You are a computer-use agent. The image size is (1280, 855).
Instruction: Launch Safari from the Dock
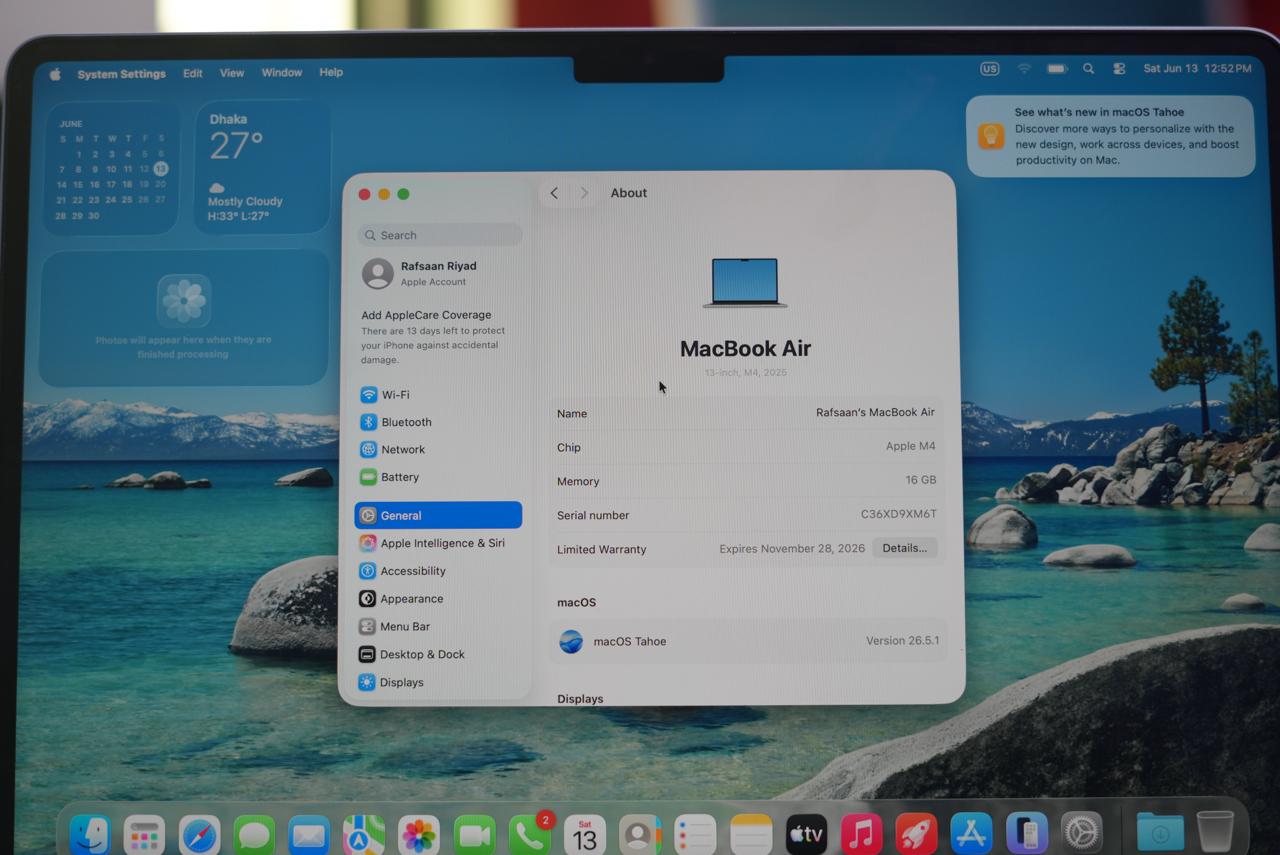pos(199,834)
